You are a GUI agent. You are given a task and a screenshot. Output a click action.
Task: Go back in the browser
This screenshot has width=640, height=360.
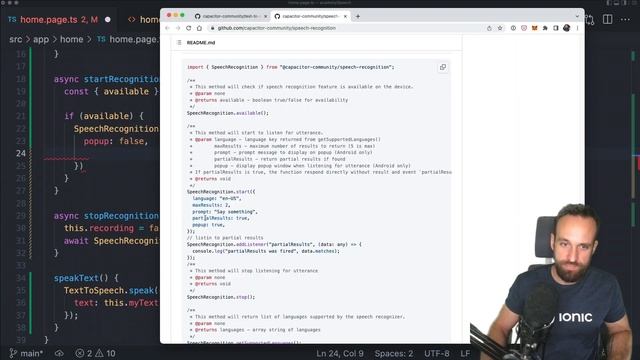(167, 28)
